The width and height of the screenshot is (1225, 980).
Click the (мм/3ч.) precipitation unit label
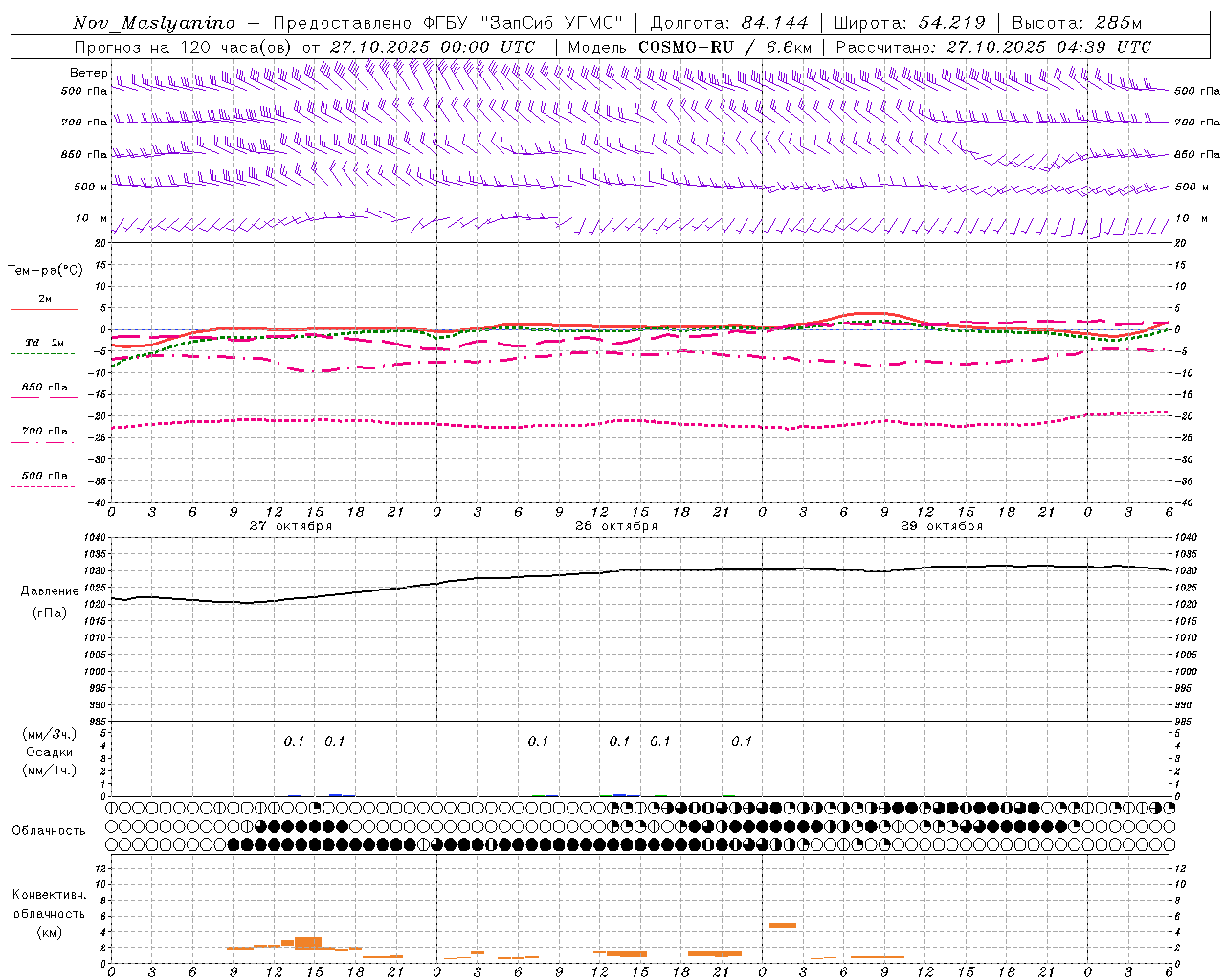click(49, 734)
